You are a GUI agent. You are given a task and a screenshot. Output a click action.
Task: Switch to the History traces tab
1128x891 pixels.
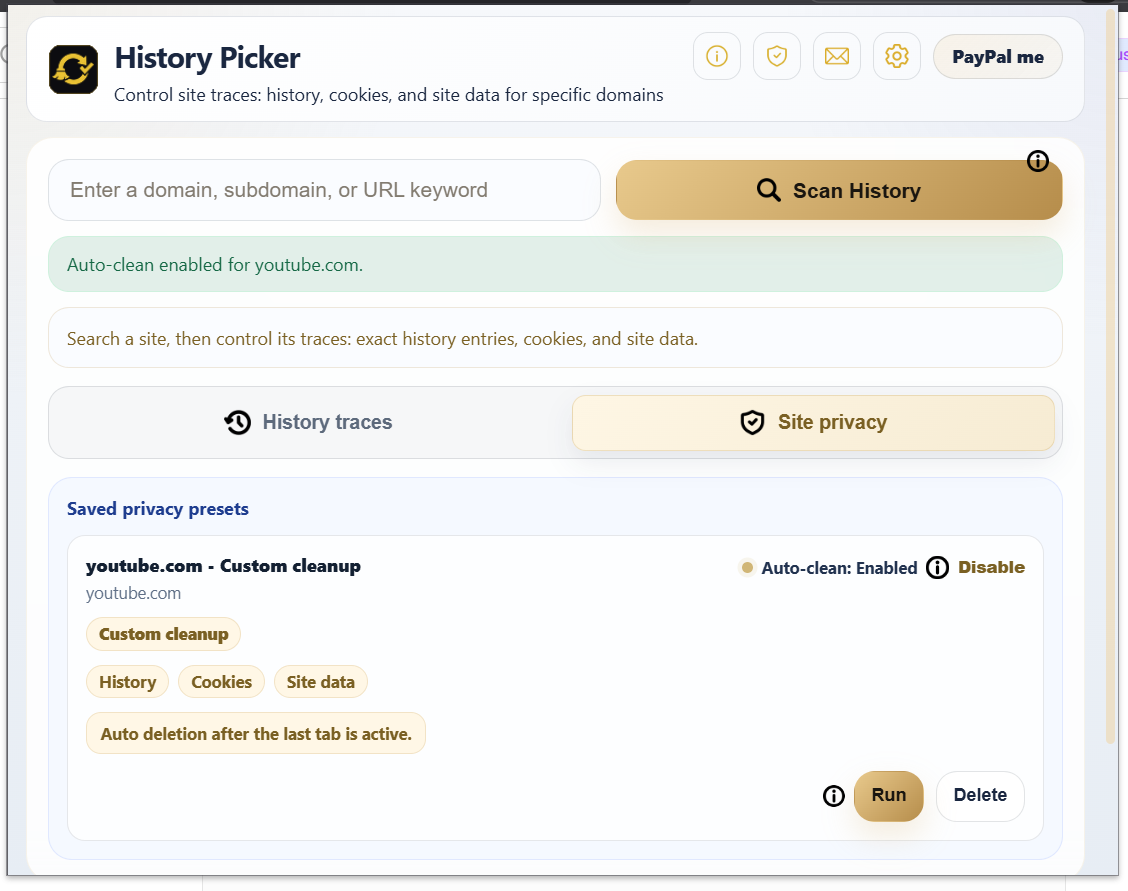(x=309, y=422)
